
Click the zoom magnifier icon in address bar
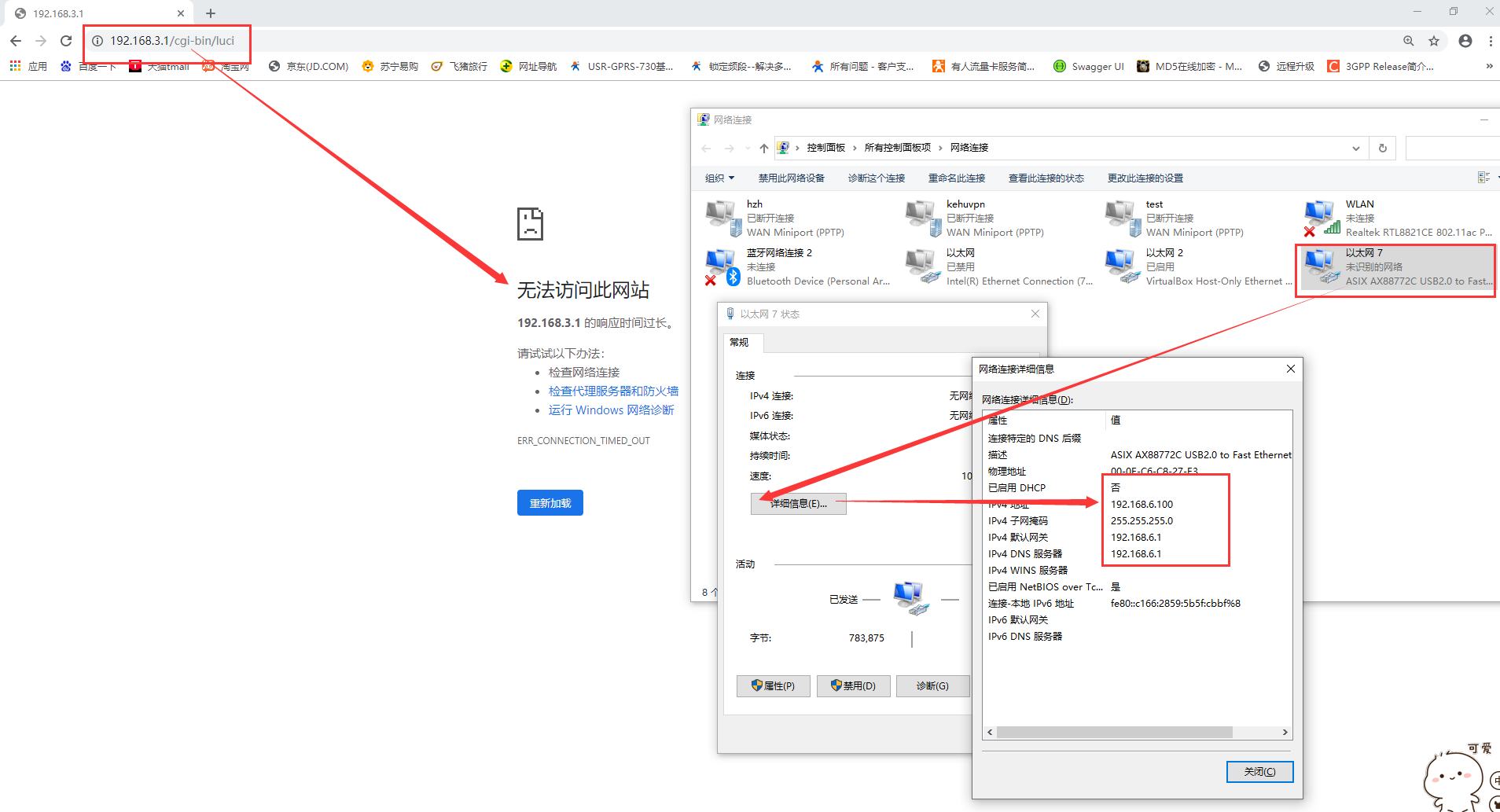(1409, 41)
